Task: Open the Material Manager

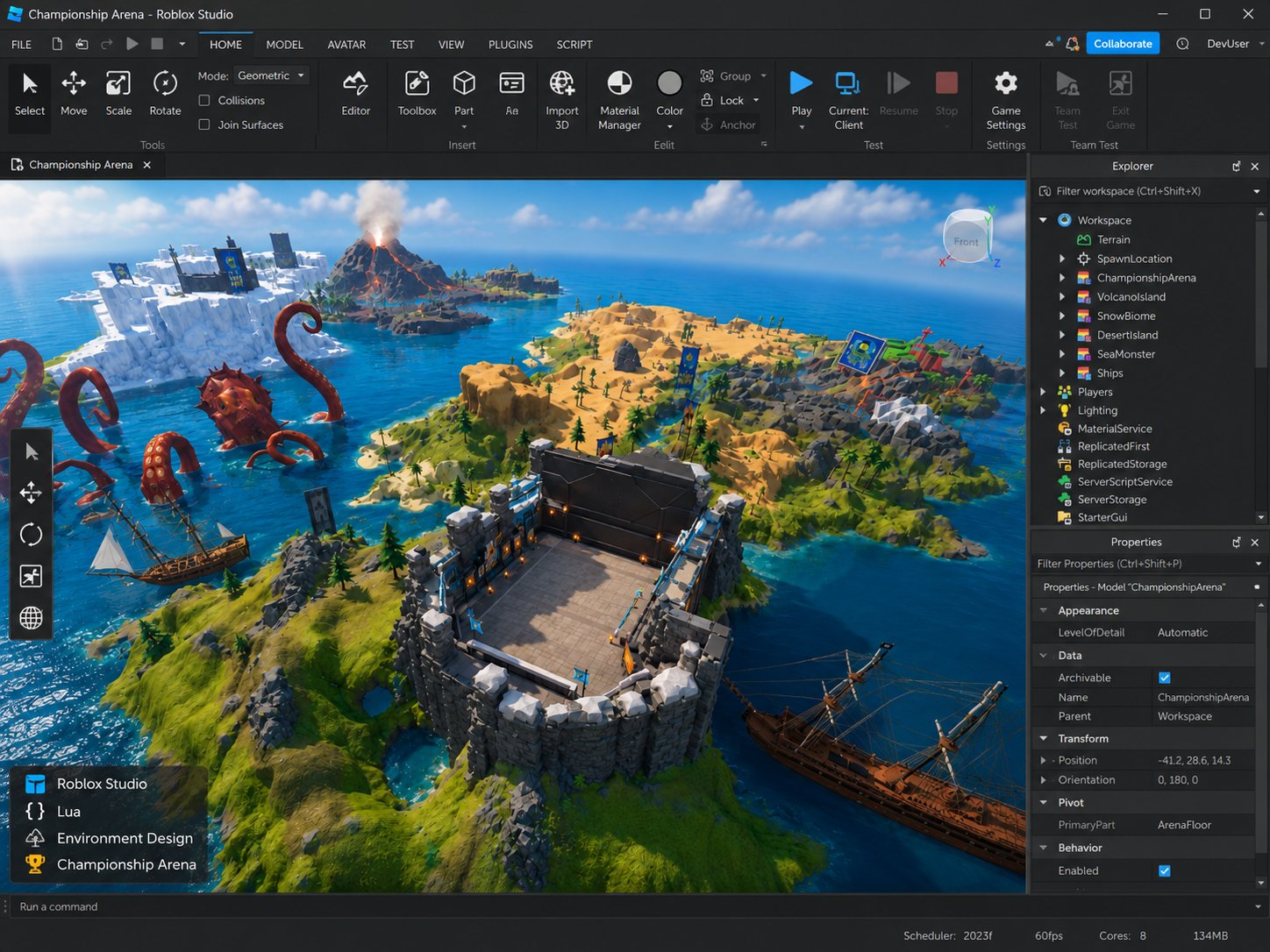Action: [x=619, y=101]
